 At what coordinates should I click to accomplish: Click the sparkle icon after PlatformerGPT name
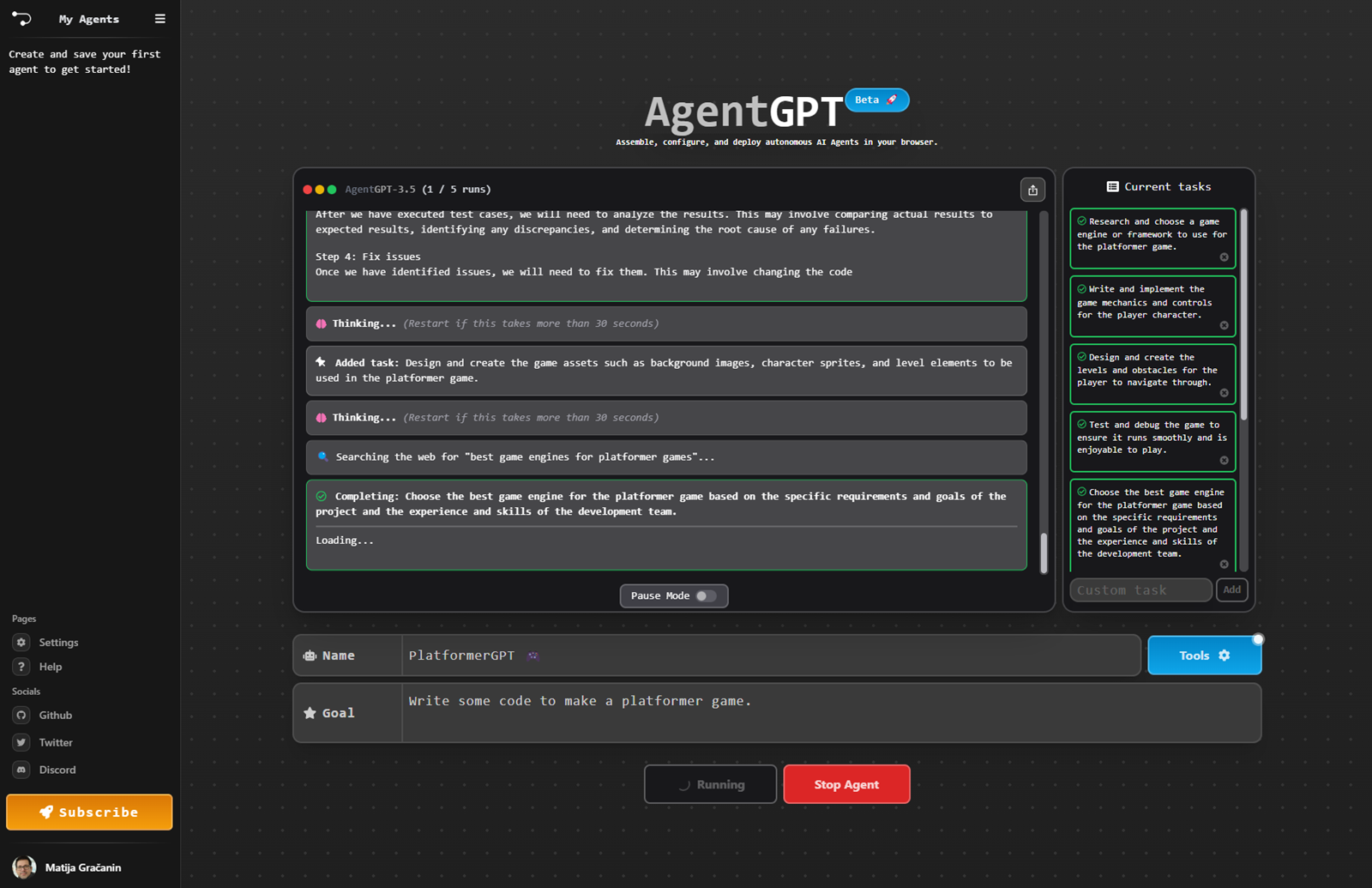(533, 655)
